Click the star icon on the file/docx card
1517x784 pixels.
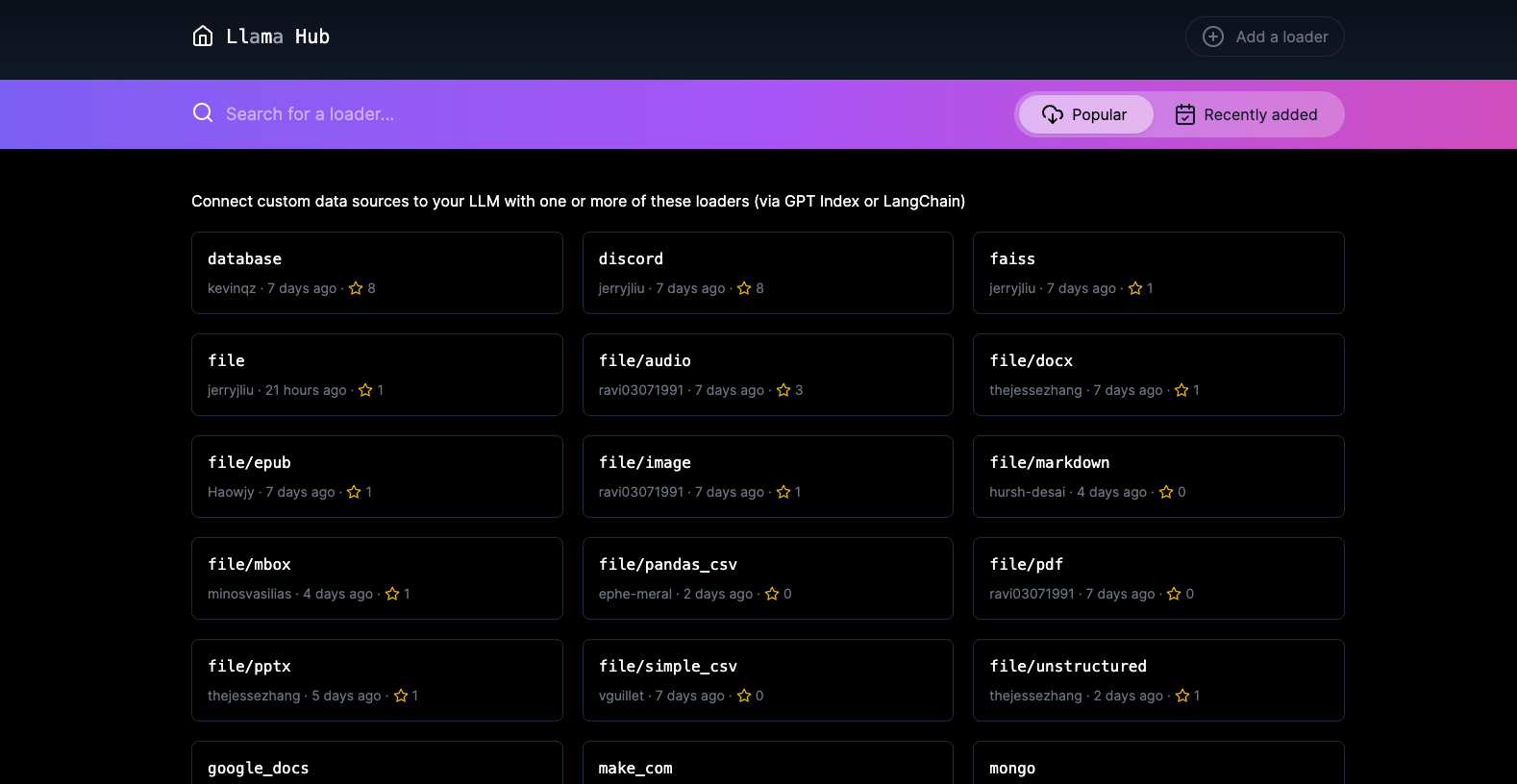(x=1181, y=390)
